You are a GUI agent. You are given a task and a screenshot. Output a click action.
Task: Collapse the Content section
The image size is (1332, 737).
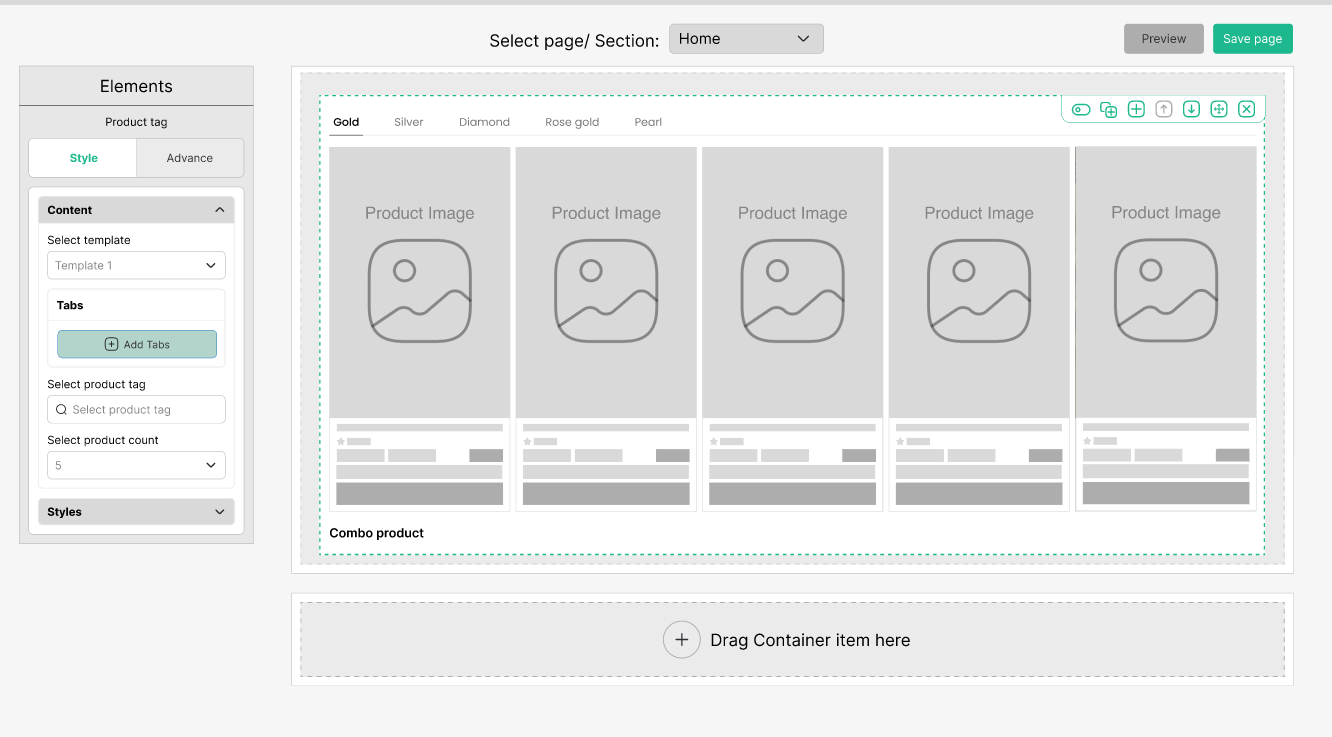136,210
